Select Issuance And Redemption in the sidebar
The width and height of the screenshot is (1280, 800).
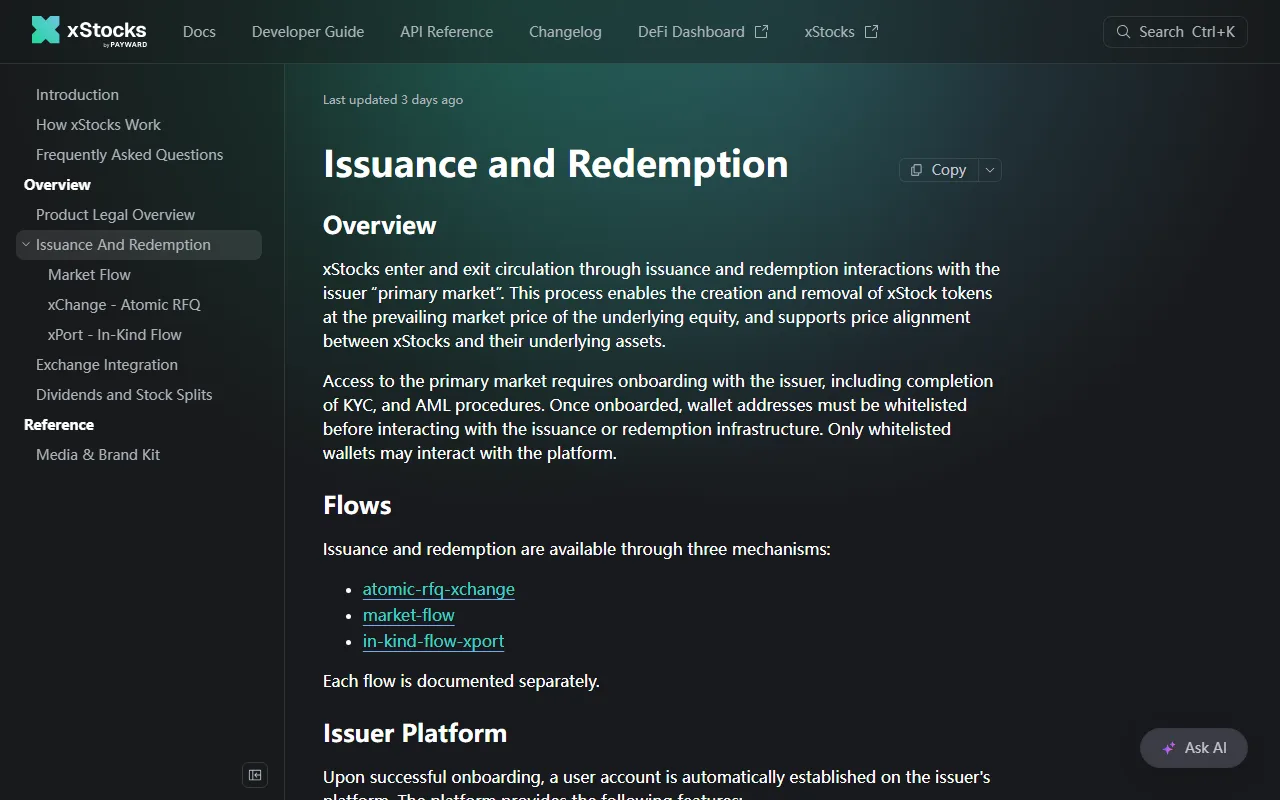tap(139, 245)
